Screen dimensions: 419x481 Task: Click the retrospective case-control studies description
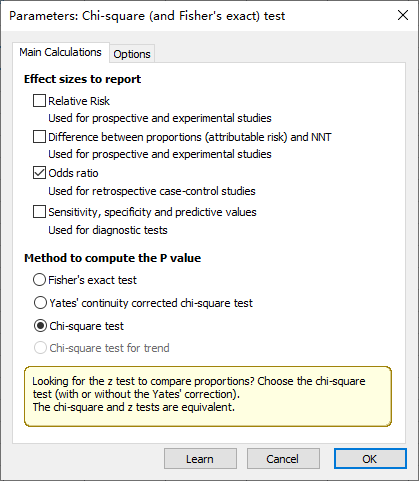[x=152, y=191]
